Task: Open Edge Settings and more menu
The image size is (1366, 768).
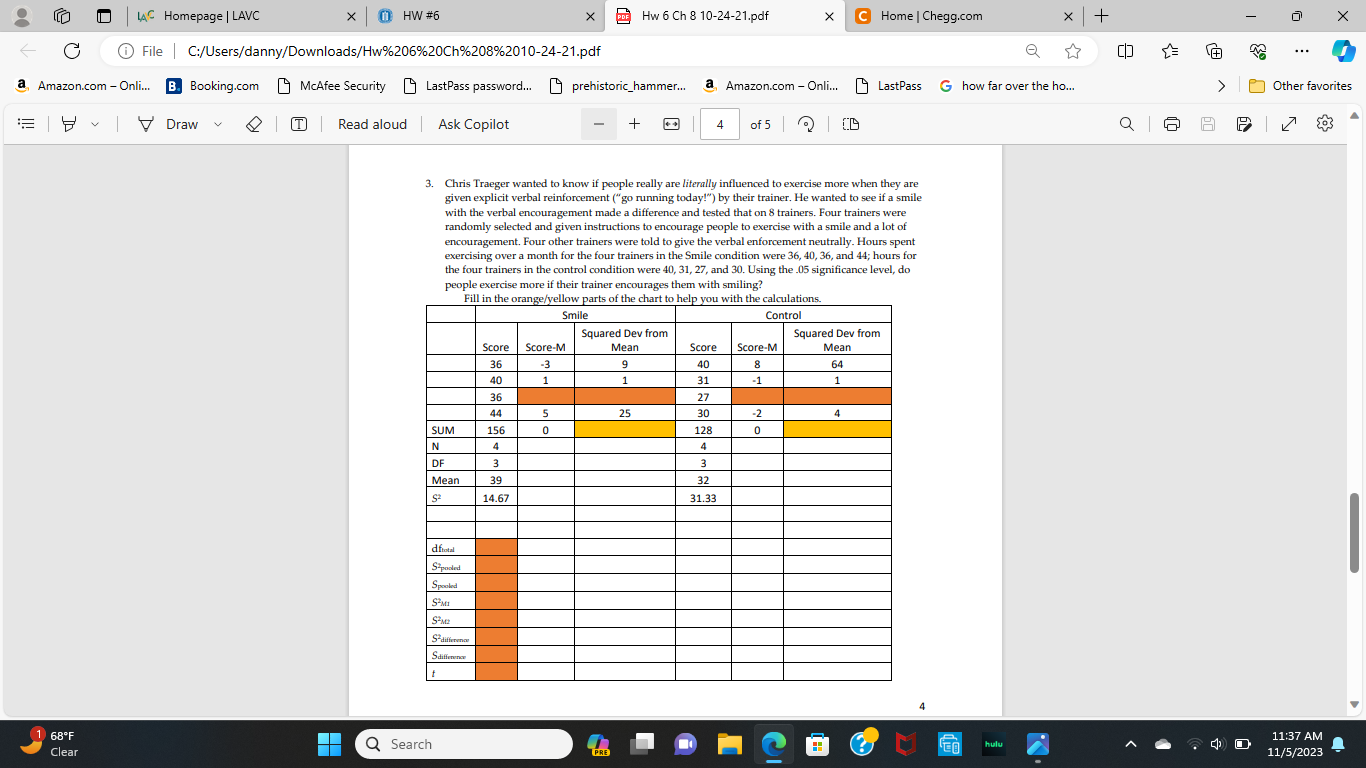Action: coord(1302,51)
